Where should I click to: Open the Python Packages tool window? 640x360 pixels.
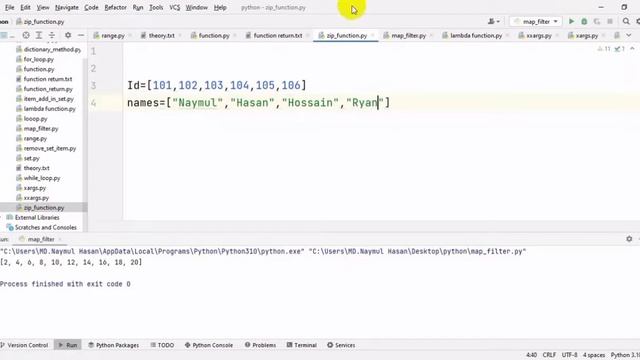pos(113,345)
